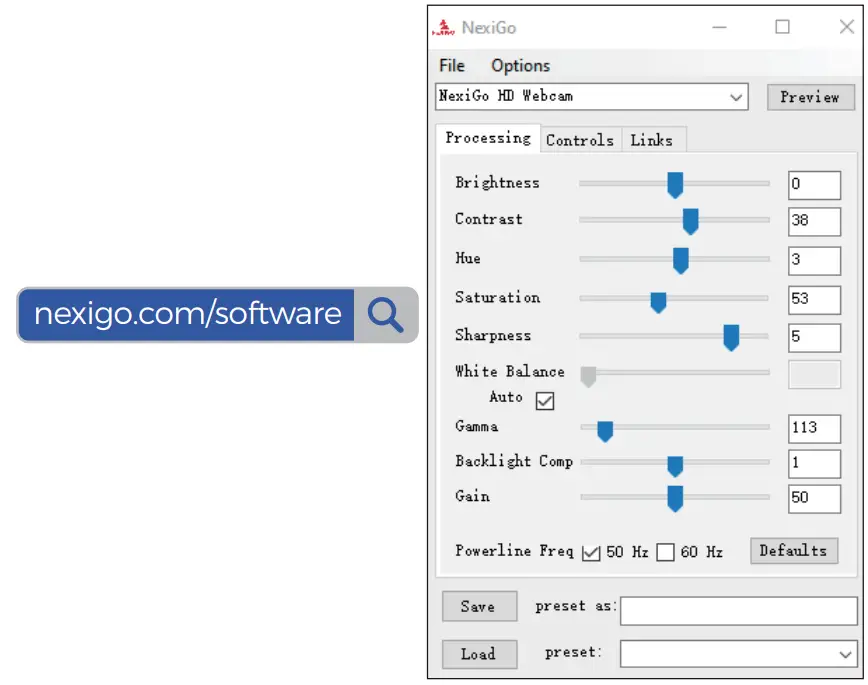Click the Preview button
The width and height of the screenshot is (868, 685).
coord(810,97)
